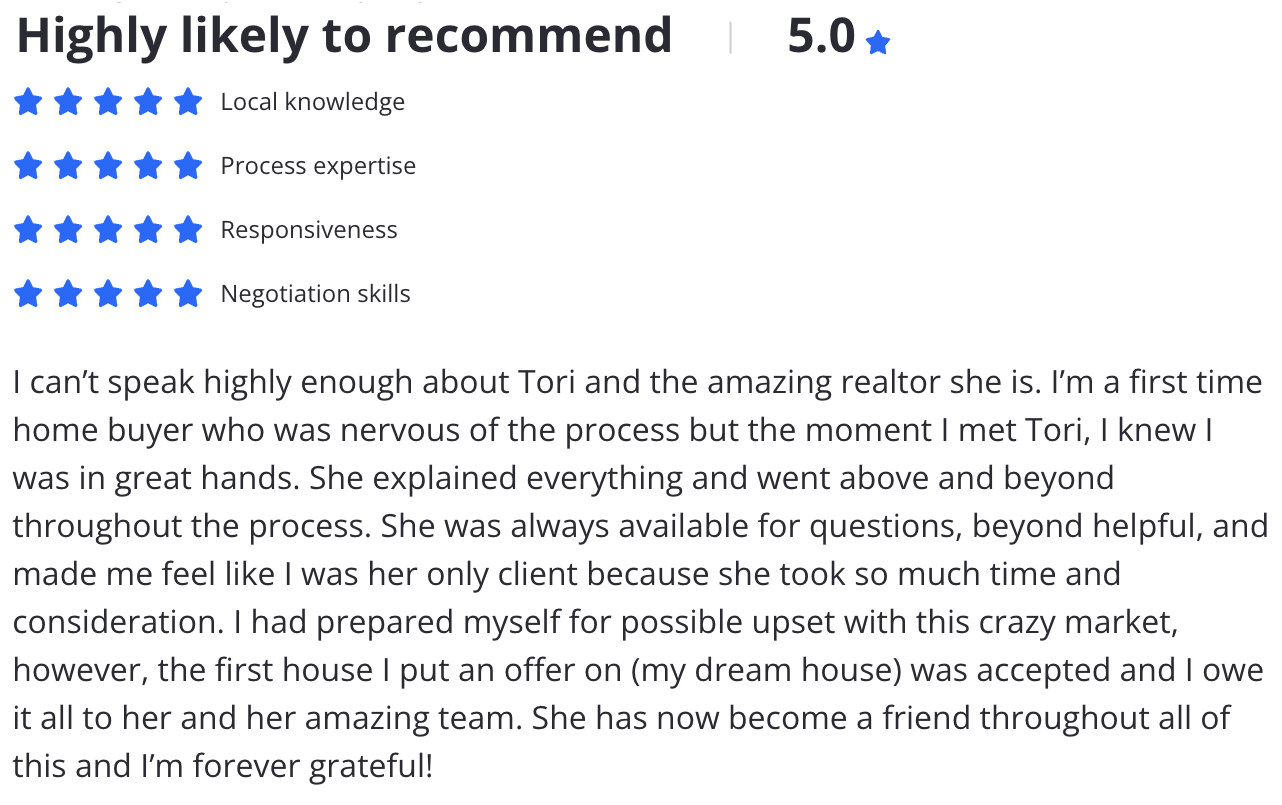
Task: Click the phrase 'forever grateful!' in review
Action: point(313,767)
